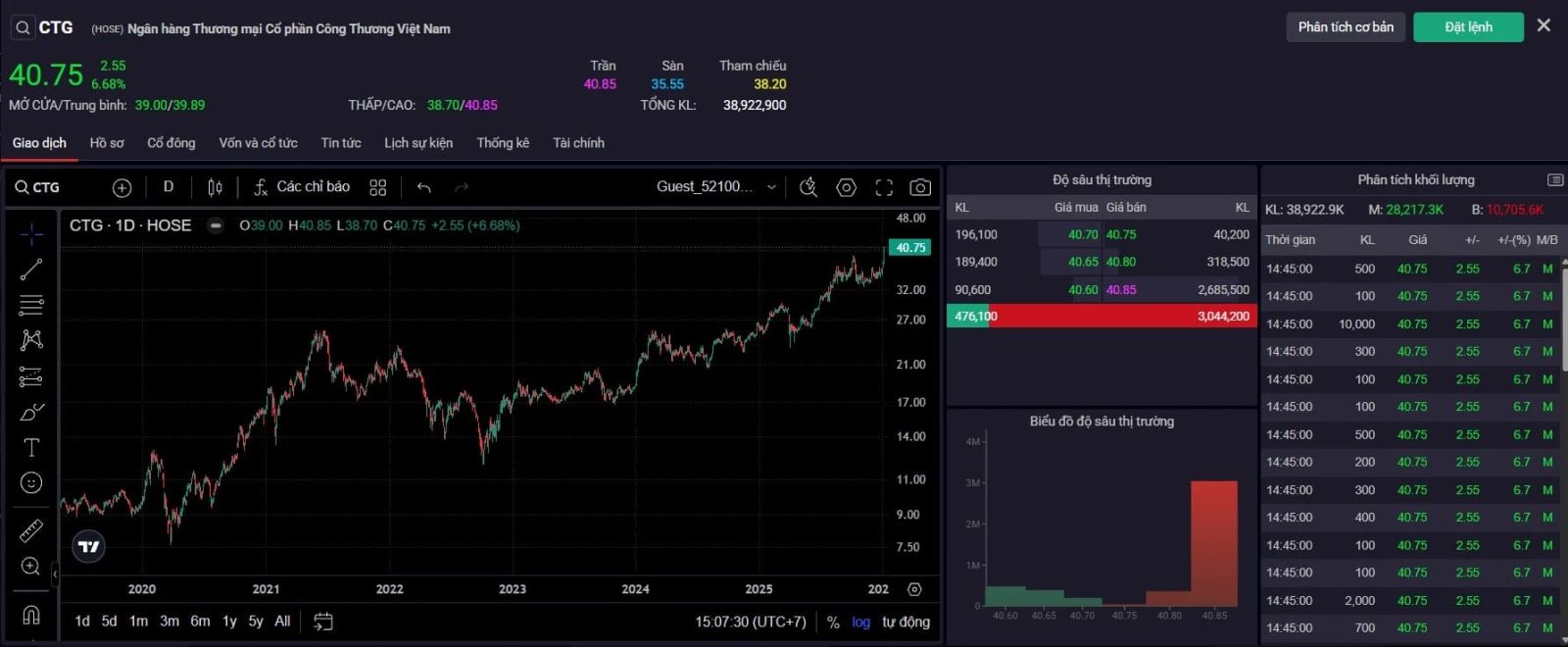
Task: Select the 1d time range
Action: (x=82, y=622)
